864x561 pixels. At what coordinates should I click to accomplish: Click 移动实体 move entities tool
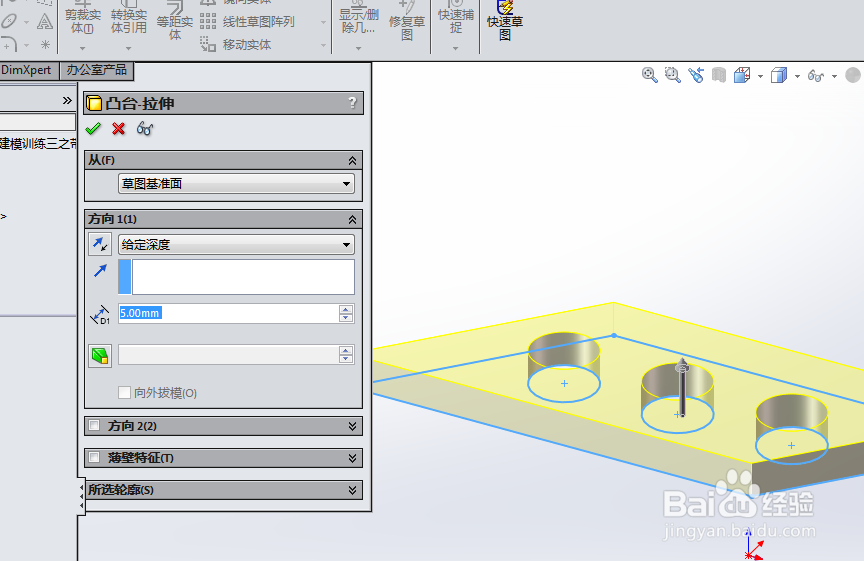(235, 45)
